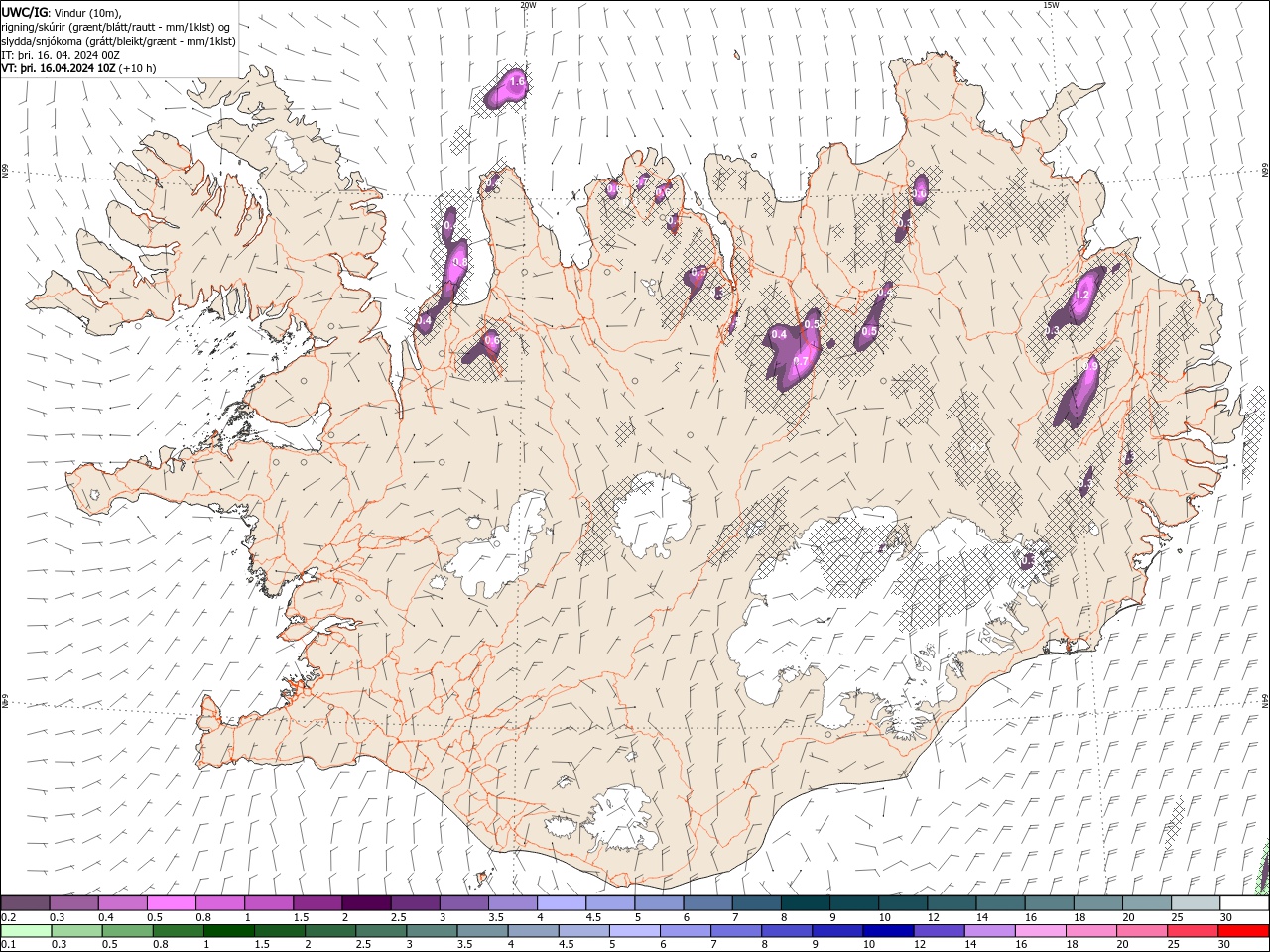This screenshot has height=952, width=1270.
Task: Click the bright pink 0.5 swatch in upper legend
Action: (171, 903)
